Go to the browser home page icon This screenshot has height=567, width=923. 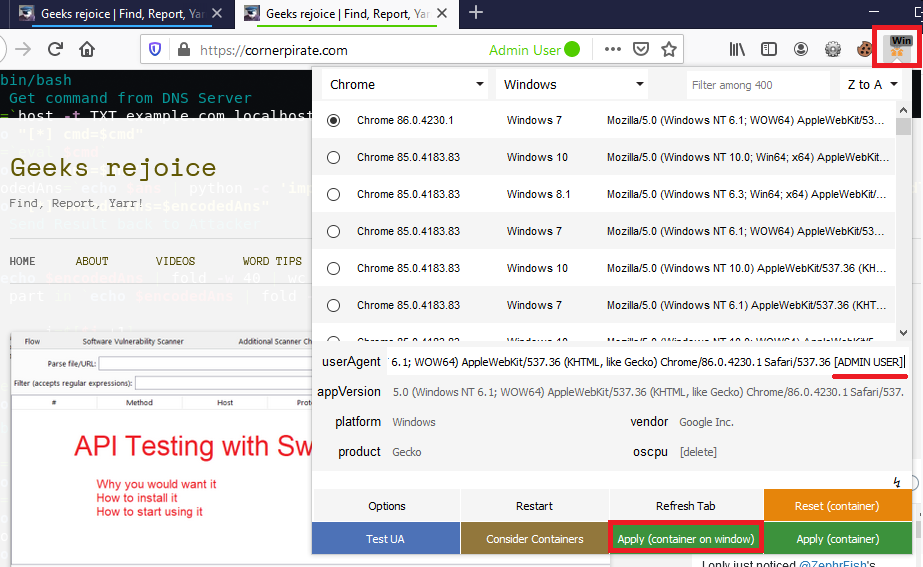pyautogui.click(x=87, y=49)
